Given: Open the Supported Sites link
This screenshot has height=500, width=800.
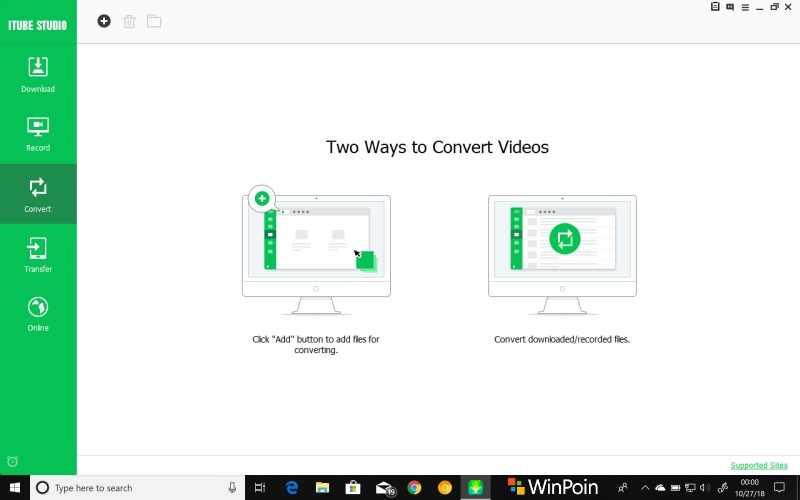Looking at the screenshot, I should coord(759,465).
